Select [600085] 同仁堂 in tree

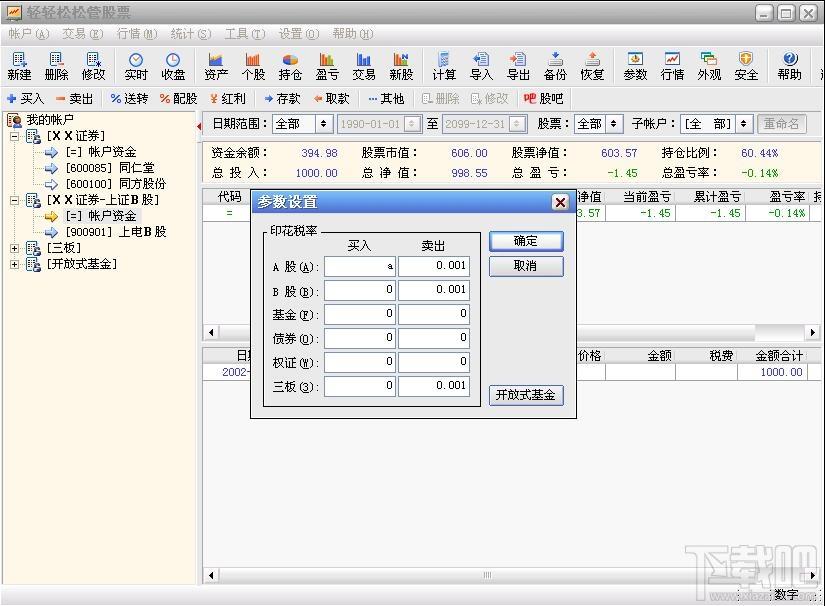[110, 168]
